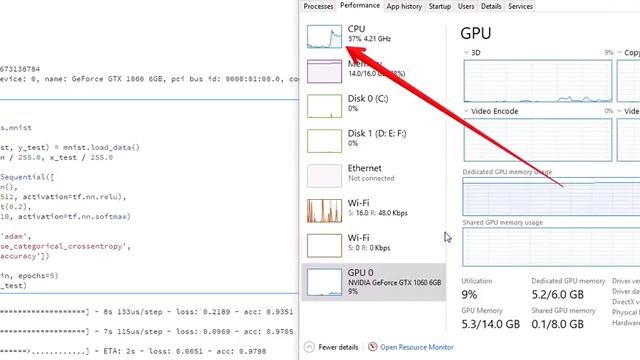The image size is (640, 360).
Task: Collapse view with Fewer details
Action: [338, 347]
